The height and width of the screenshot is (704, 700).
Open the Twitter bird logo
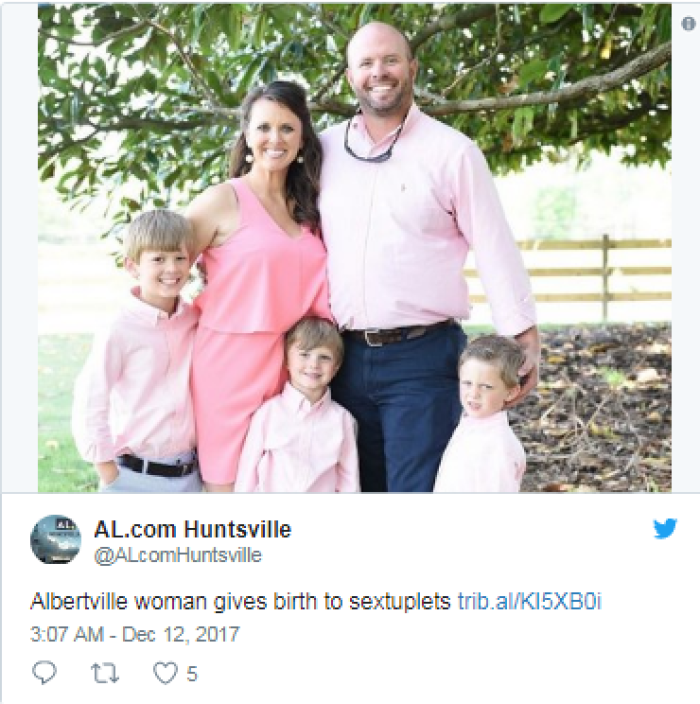click(x=665, y=528)
